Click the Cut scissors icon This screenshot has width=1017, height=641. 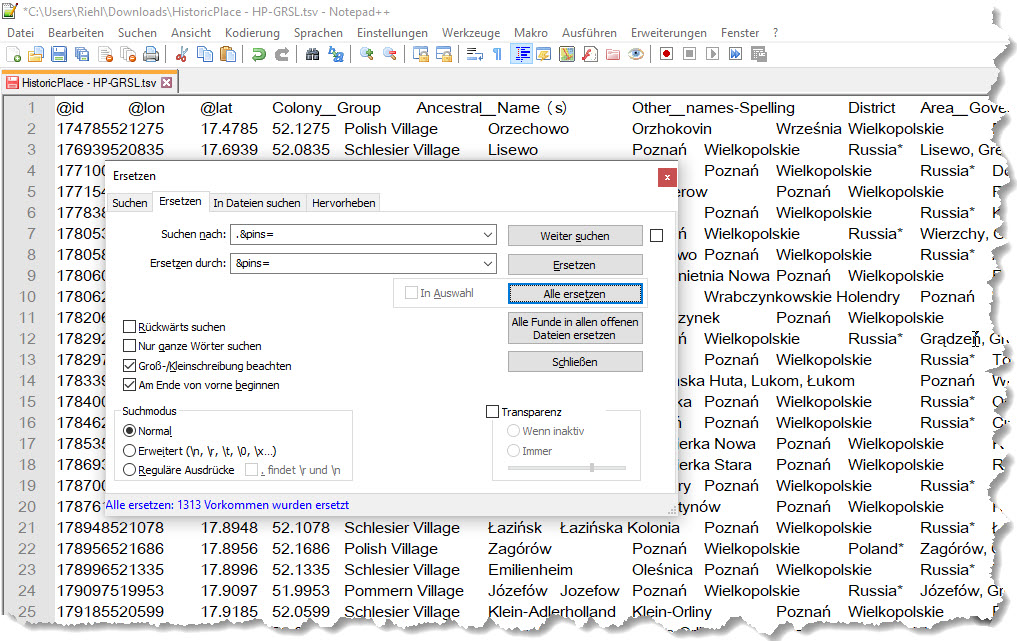(x=180, y=54)
